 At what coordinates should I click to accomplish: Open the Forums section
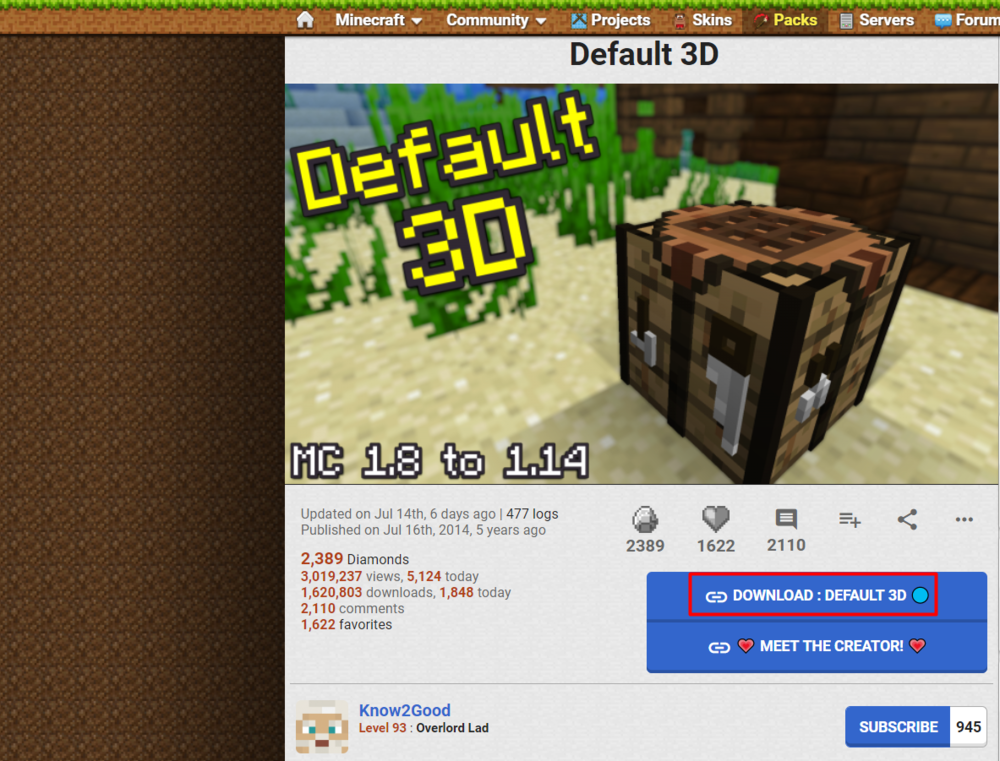(x=966, y=20)
